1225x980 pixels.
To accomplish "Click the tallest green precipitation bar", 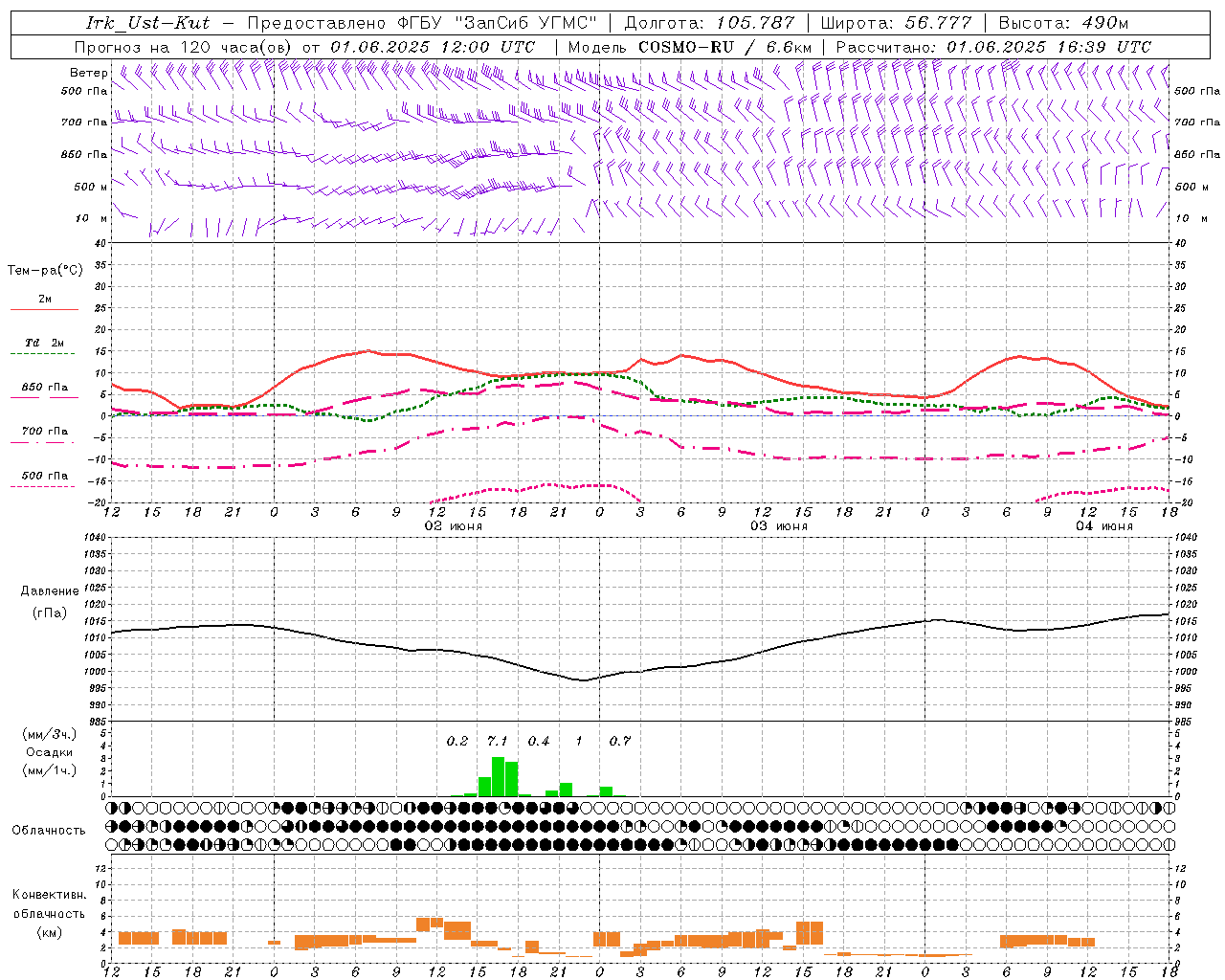I will pyautogui.click(x=498, y=777).
